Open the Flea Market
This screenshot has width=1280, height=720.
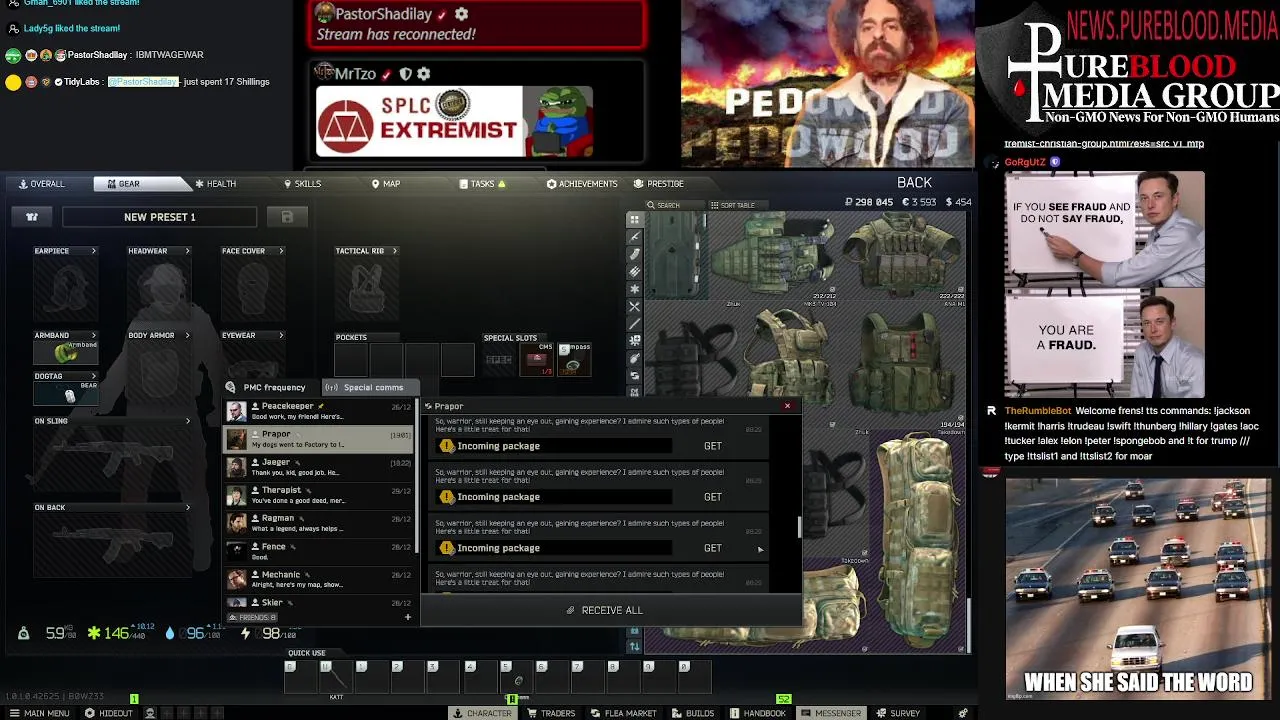pos(623,713)
